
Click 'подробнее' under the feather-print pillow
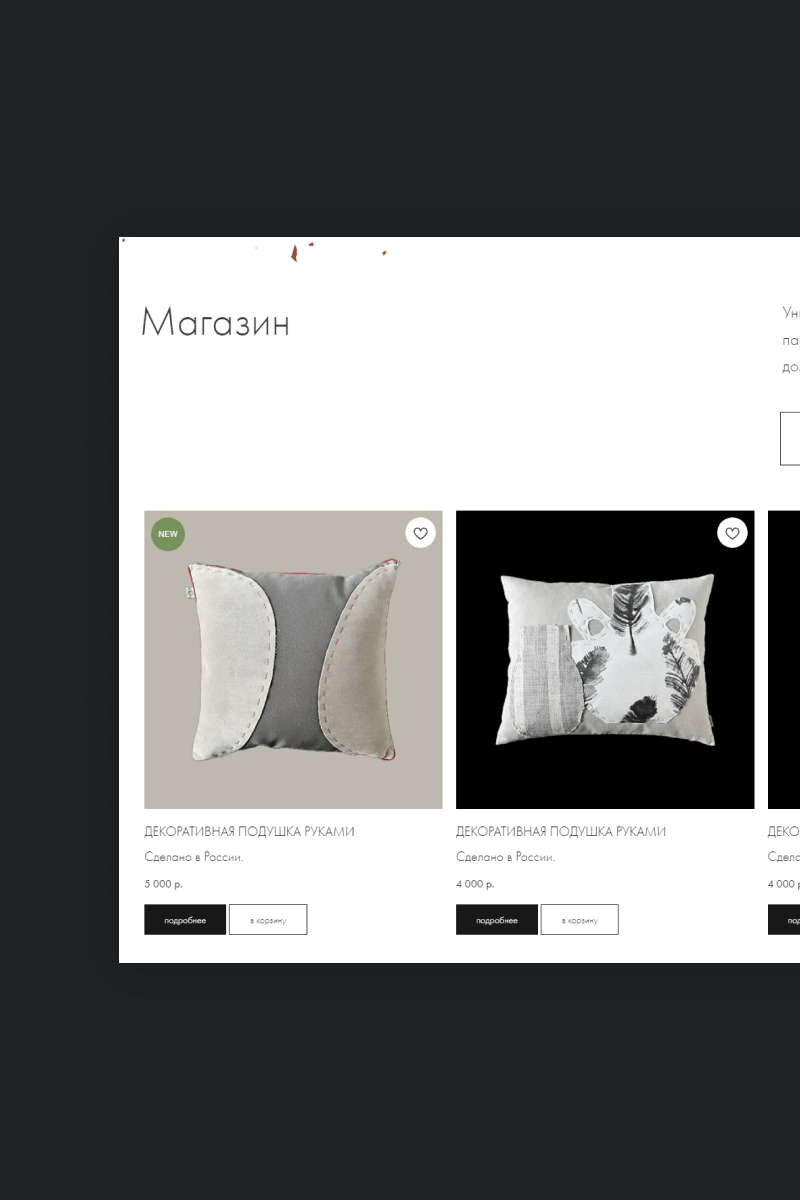pos(497,920)
